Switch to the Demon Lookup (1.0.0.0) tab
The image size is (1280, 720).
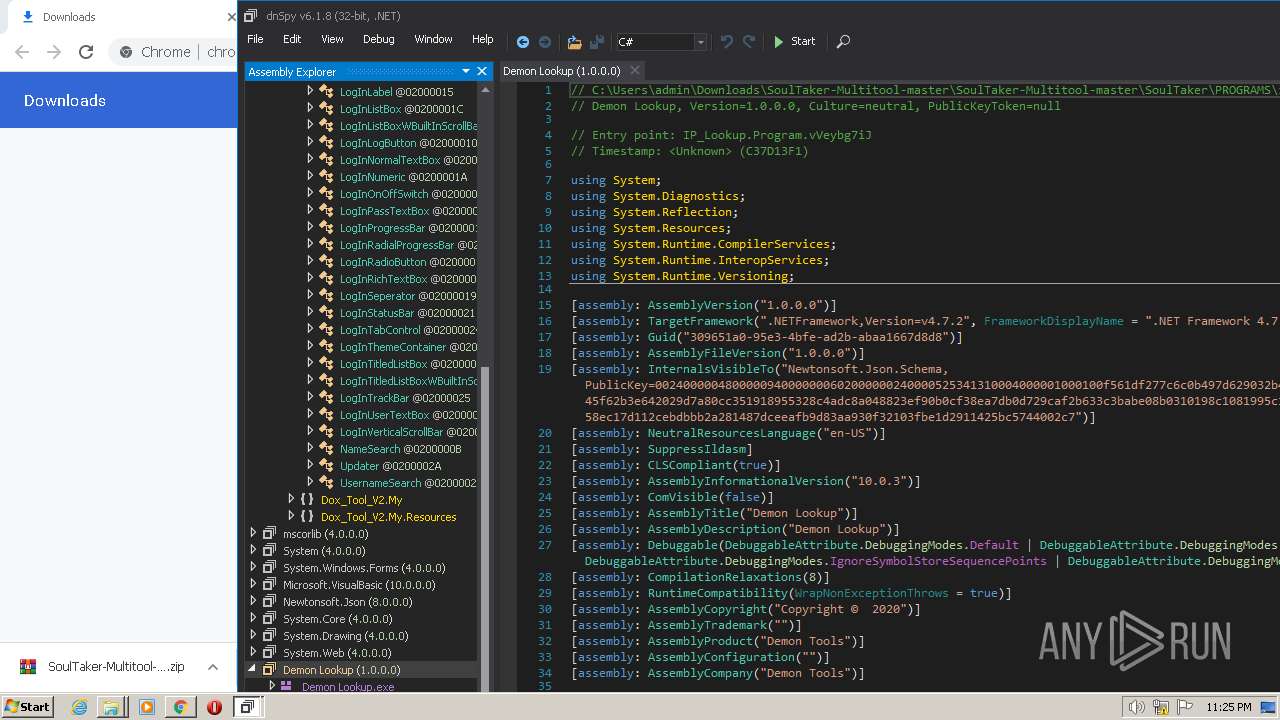tap(562, 71)
